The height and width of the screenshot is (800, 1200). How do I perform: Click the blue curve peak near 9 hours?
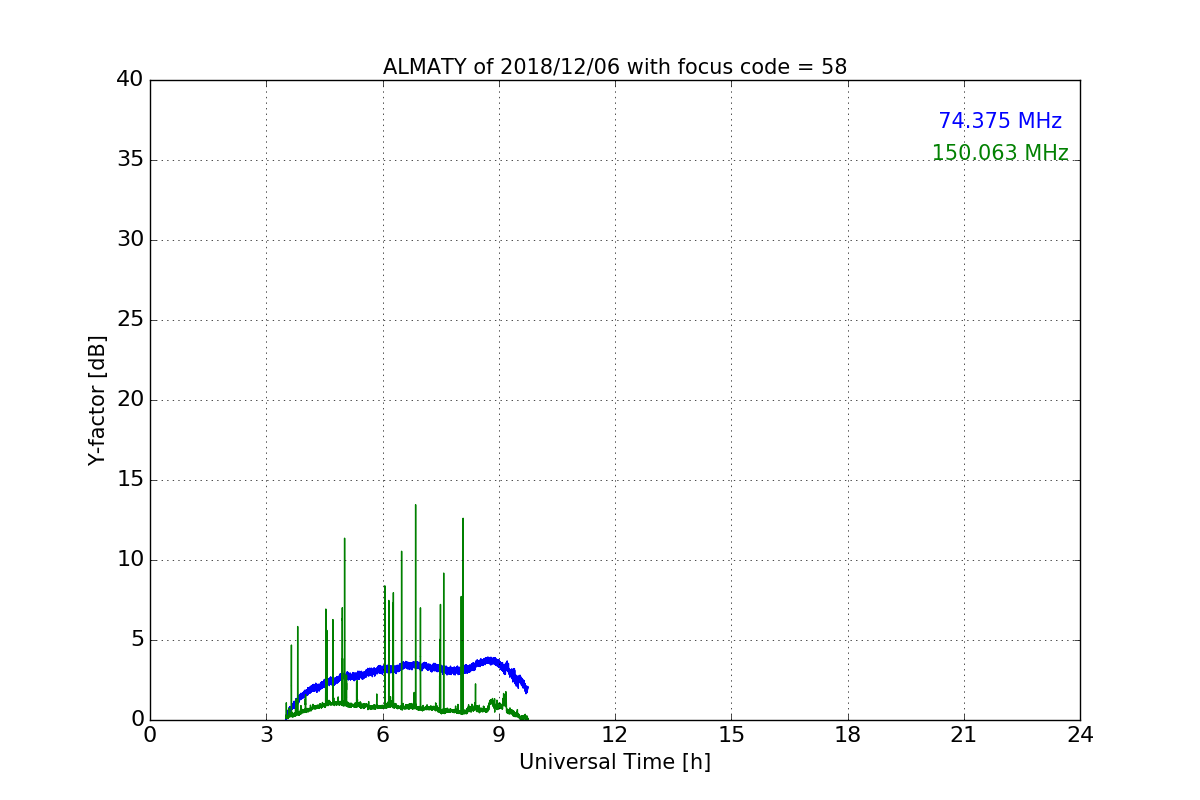(489, 660)
